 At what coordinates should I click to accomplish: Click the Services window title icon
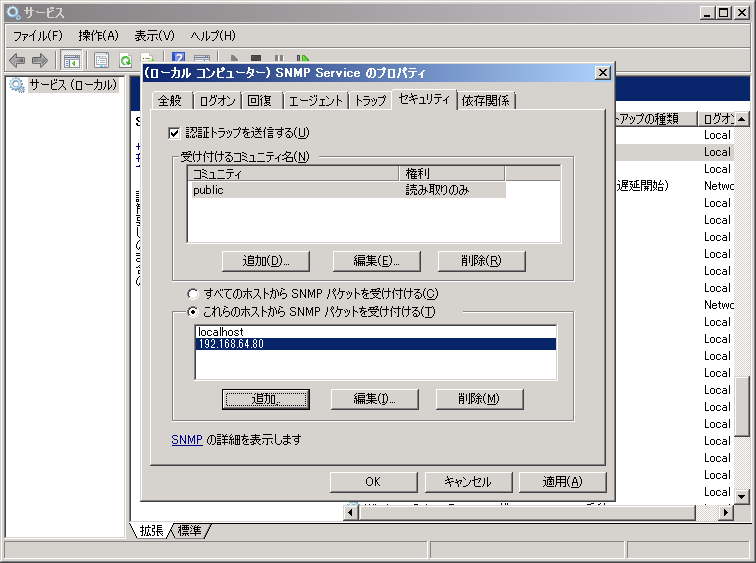(14, 13)
